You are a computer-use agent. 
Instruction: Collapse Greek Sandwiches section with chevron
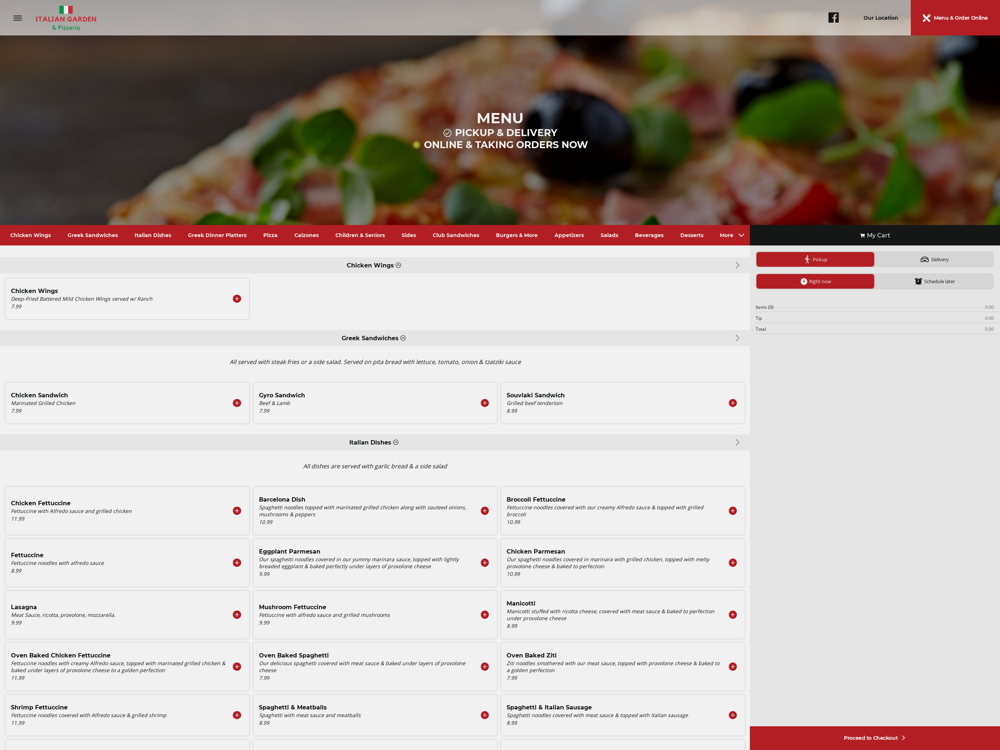click(x=737, y=338)
